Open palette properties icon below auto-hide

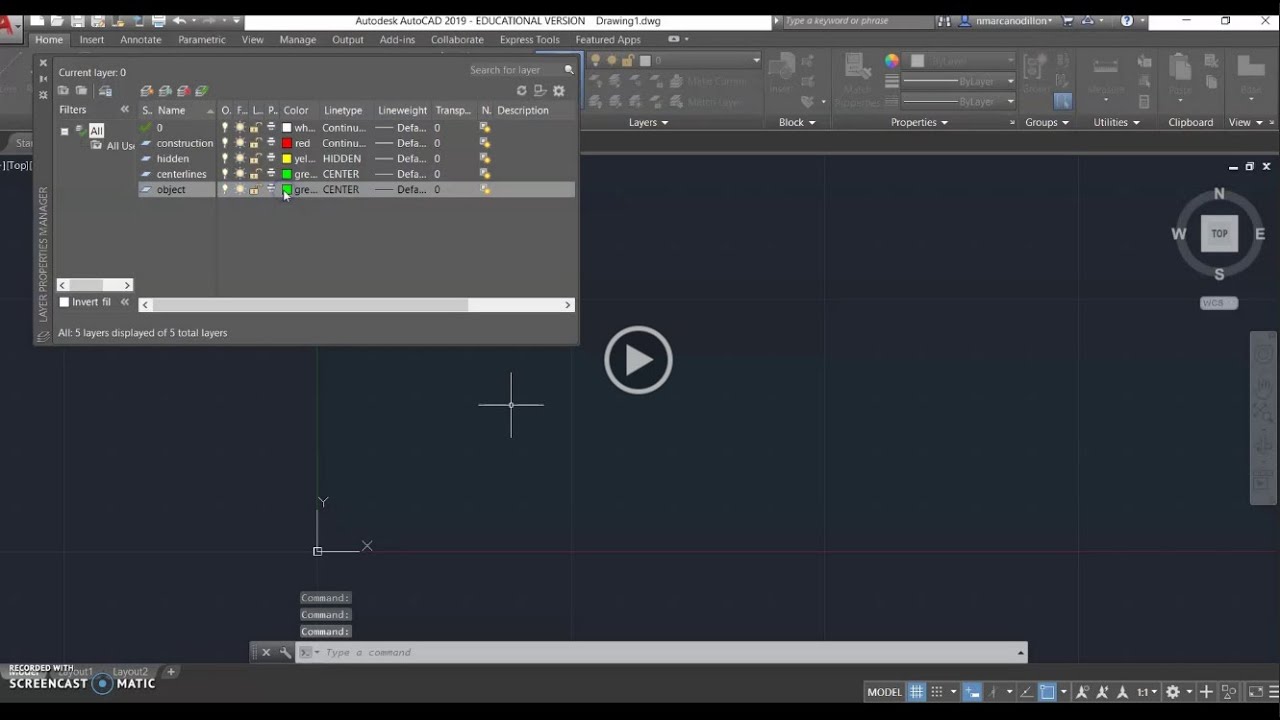pyautogui.click(x=43, y=94)
